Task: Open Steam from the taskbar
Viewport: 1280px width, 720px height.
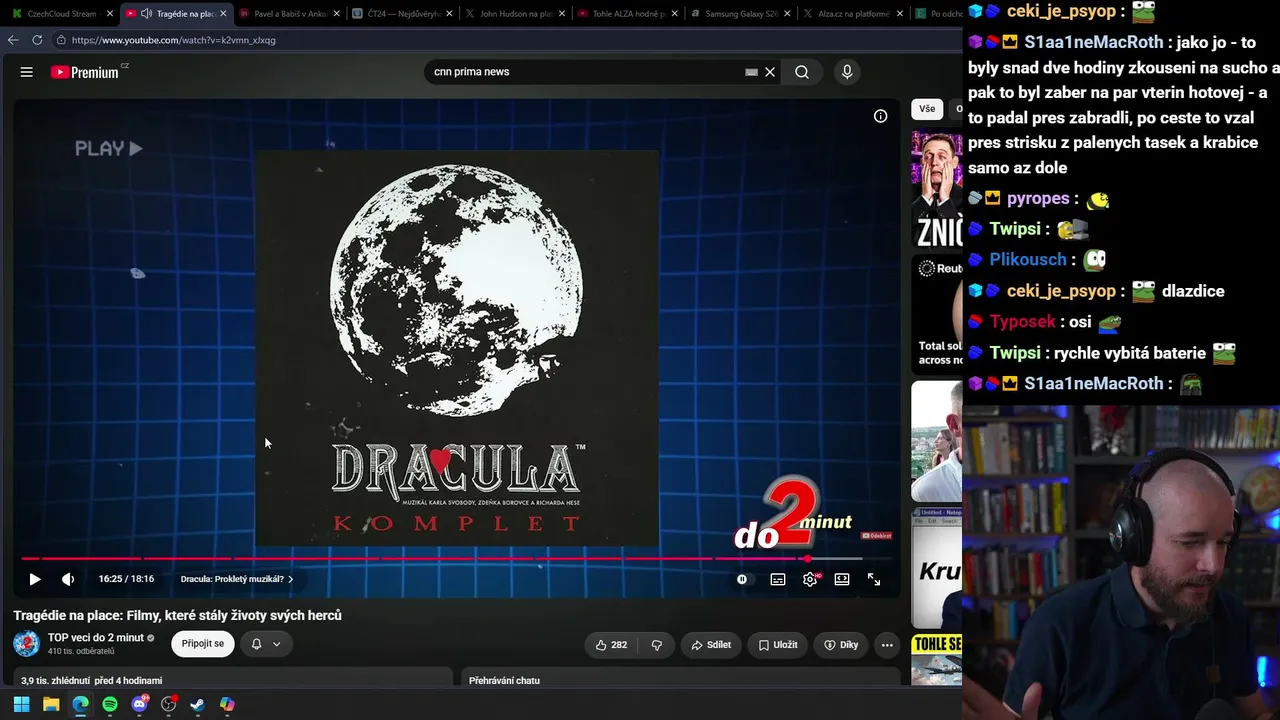Action: click(198, 704)
